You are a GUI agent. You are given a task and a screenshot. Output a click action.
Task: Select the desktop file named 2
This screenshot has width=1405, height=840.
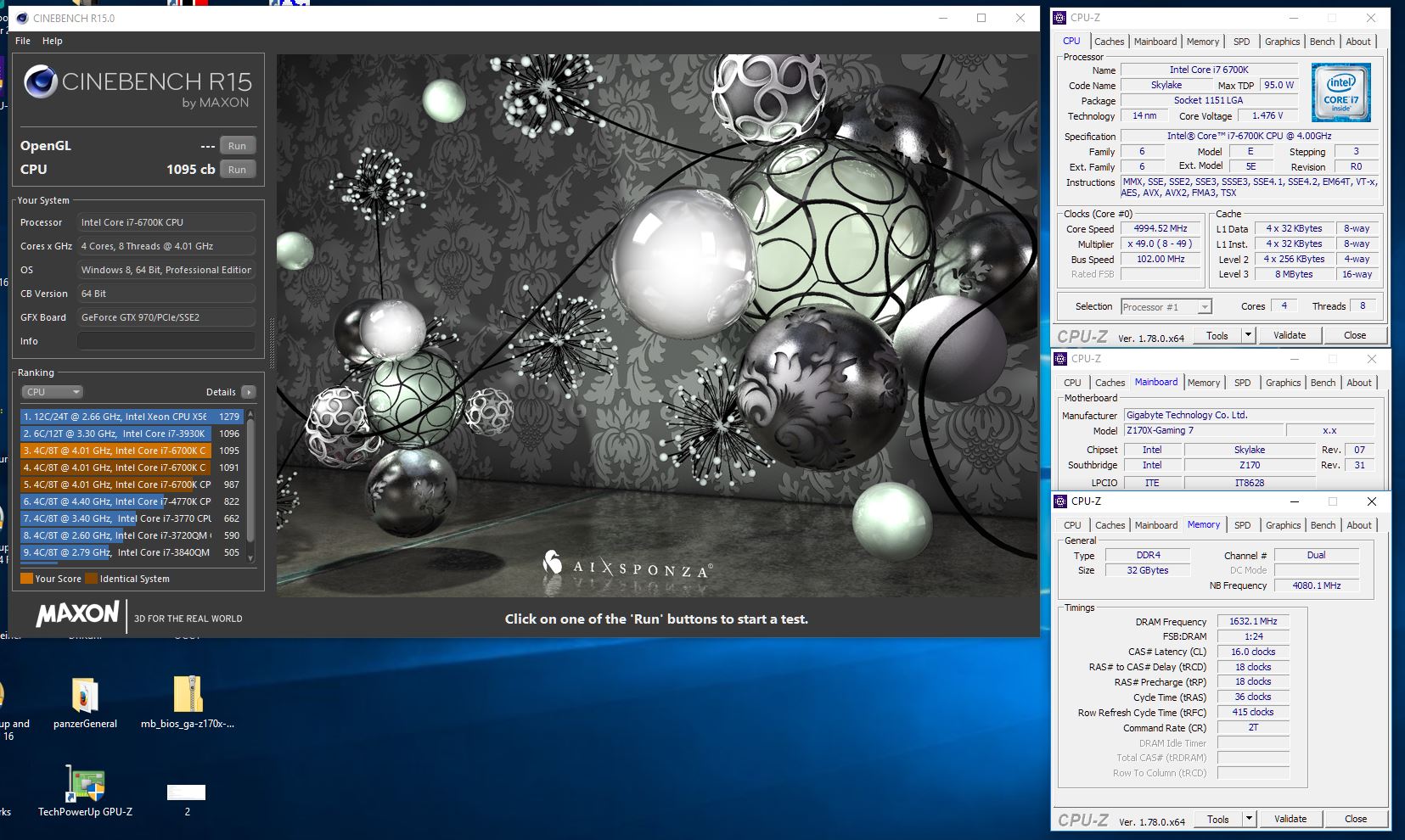click(x=187, y=793)
